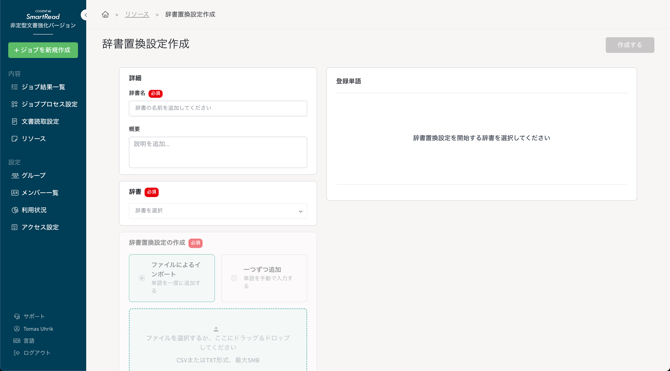Click the ログアウト logout icon
The width and height of the screenshot is (670, 371).
click(17, 353)
